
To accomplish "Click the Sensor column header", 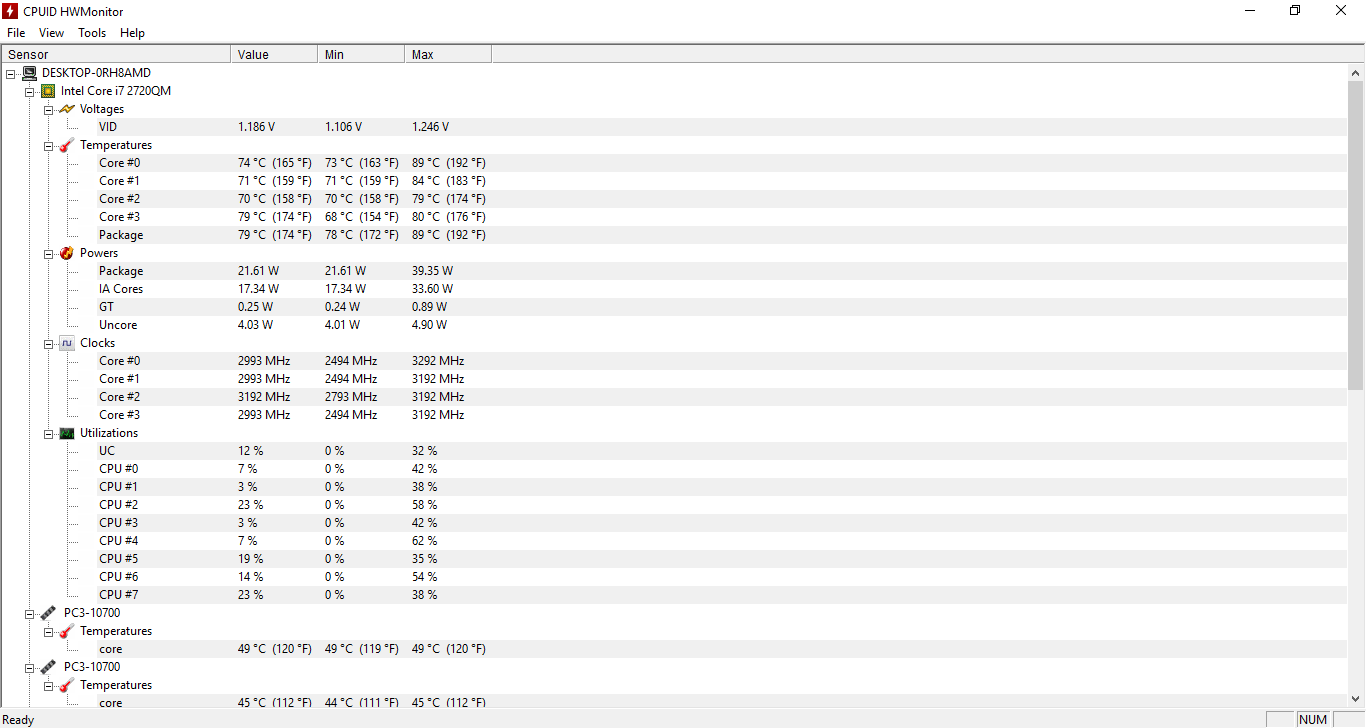I will [x=116, y=54].
